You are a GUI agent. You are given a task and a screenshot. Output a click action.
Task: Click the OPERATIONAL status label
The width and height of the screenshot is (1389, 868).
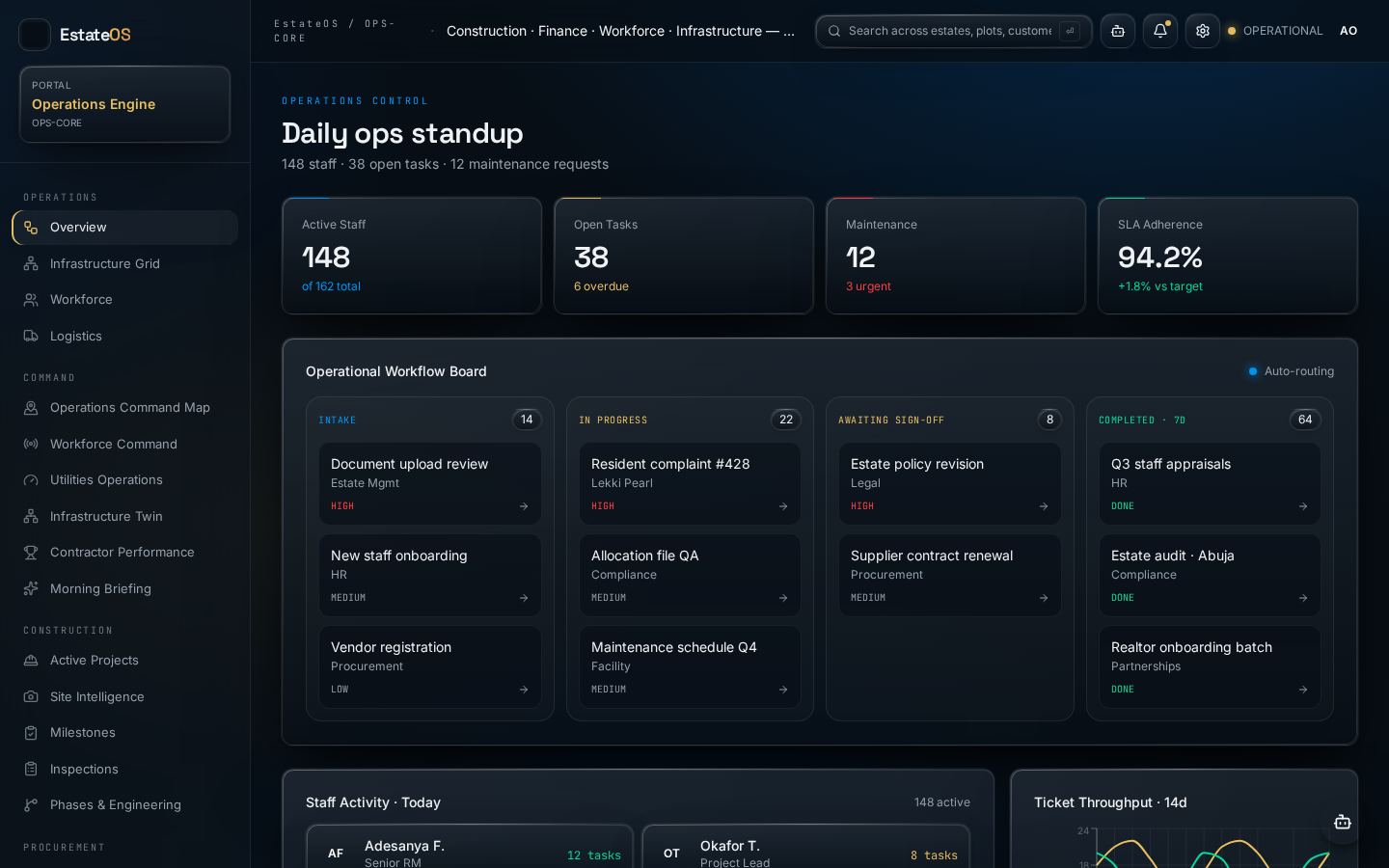coord(1283,31)
